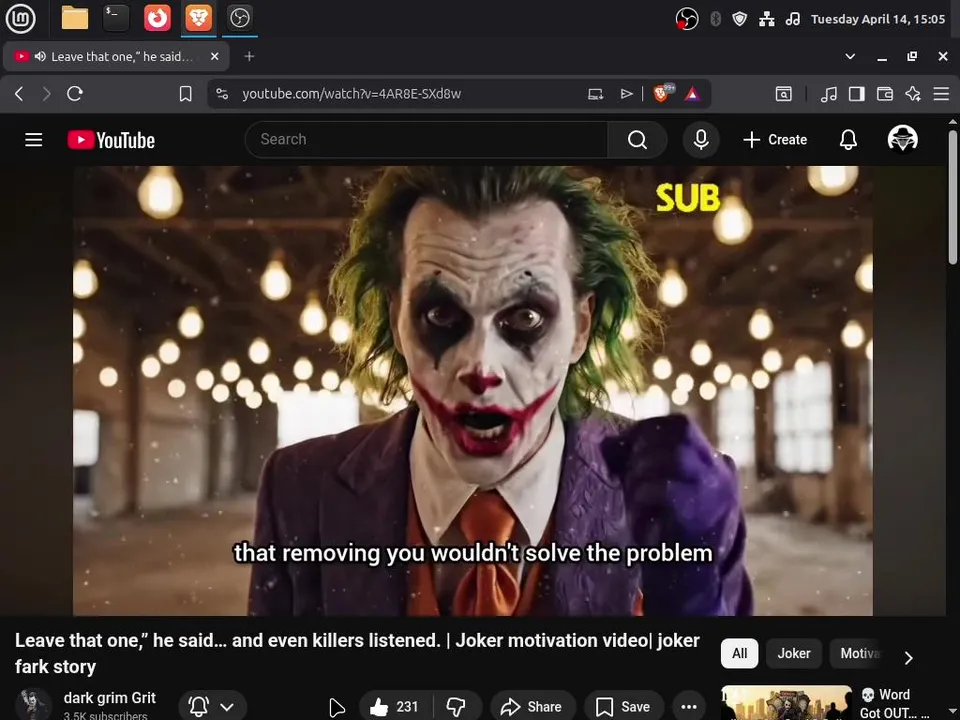
Task: Open browser media controls music icon
Action: [x=828, y=94]
